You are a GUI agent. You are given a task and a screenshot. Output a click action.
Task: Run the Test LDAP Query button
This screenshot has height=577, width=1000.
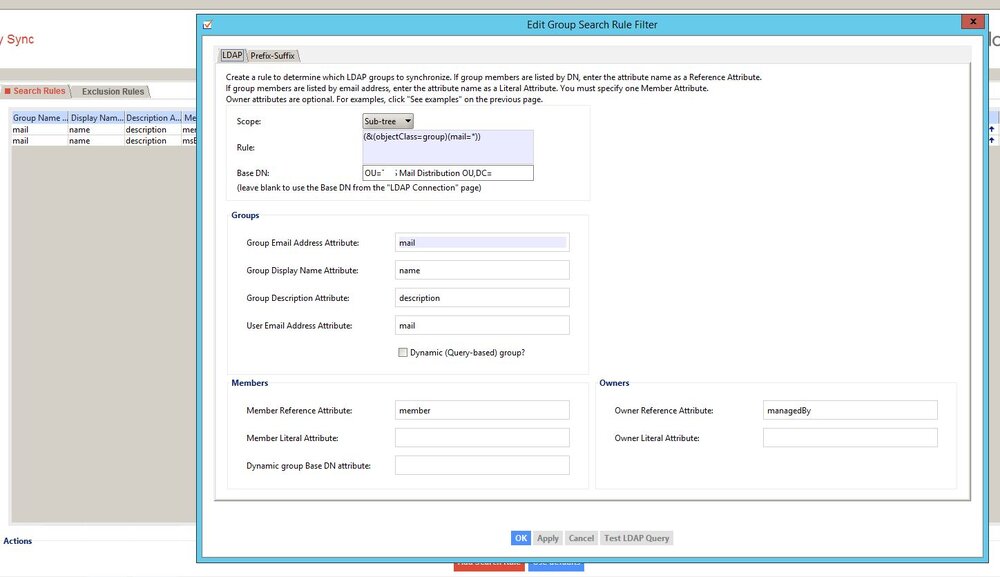[636, 538]
